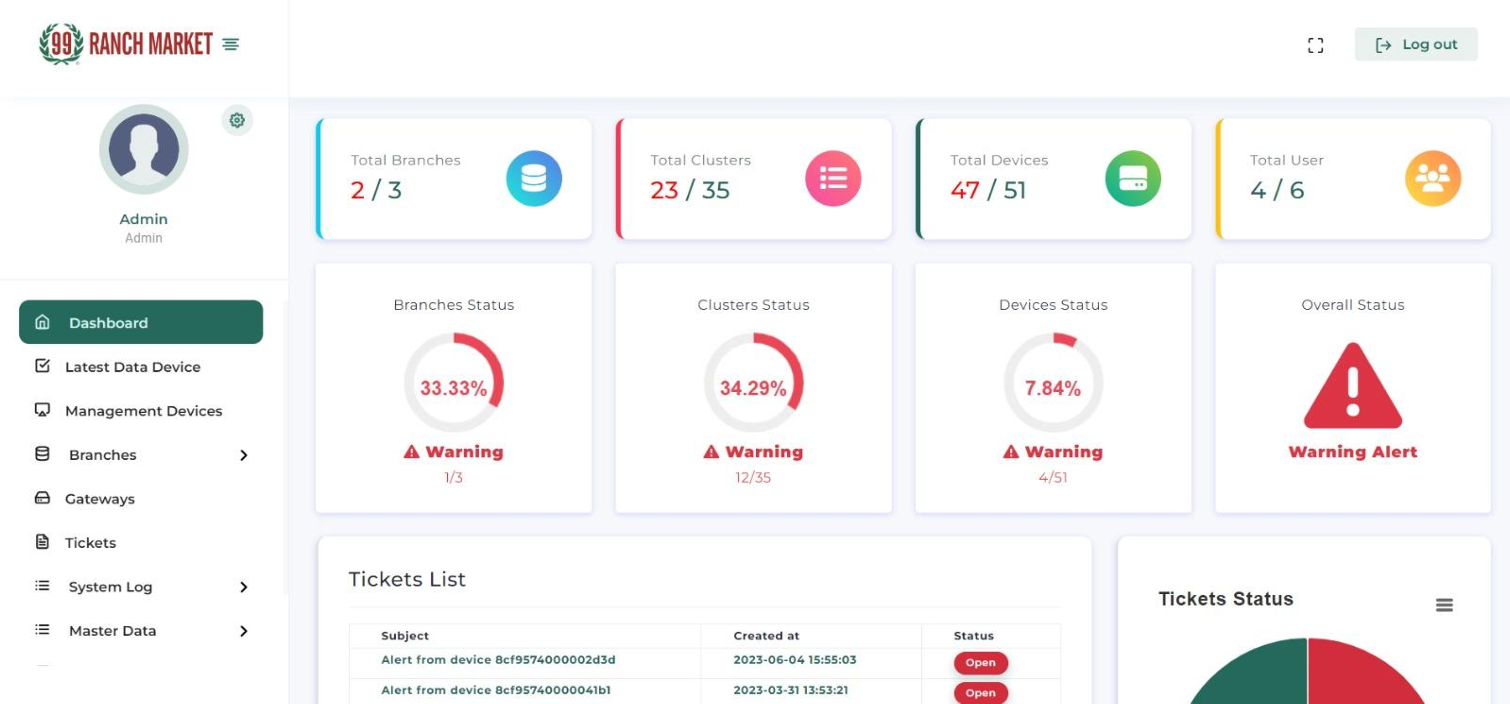Expand System Log submenu chevron

tap(243, 587)
